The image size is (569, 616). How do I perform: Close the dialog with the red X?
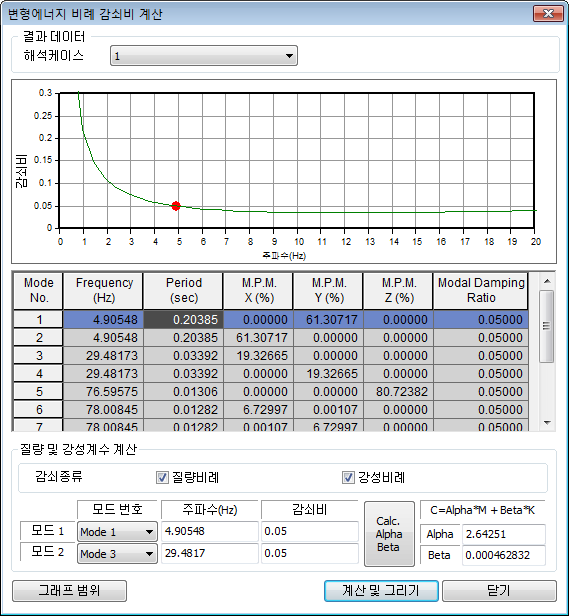[548, 14]
